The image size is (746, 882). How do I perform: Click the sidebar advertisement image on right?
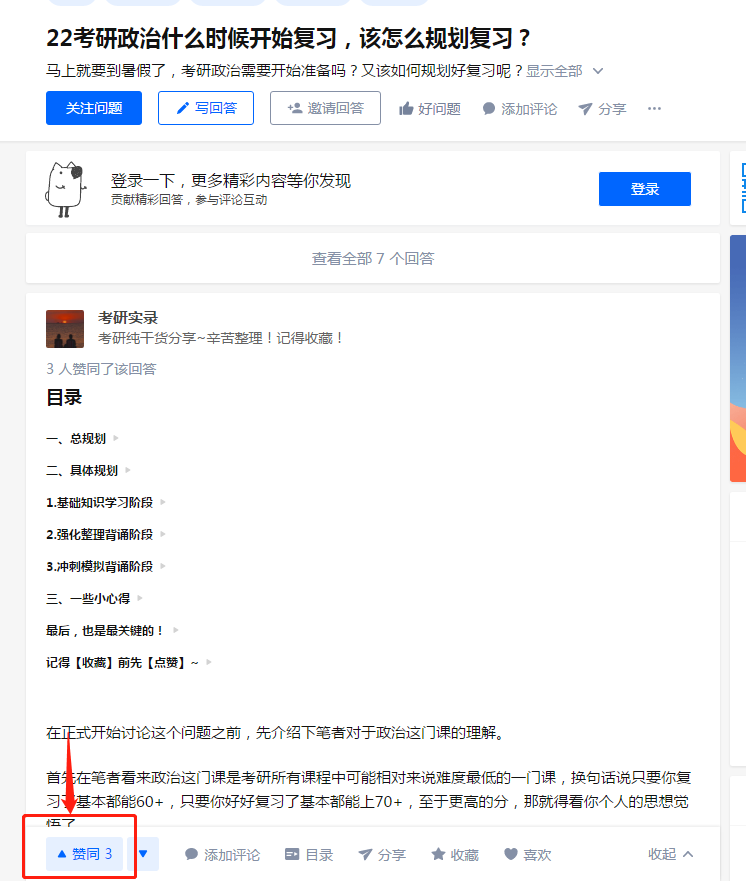(x=738, y=358)
